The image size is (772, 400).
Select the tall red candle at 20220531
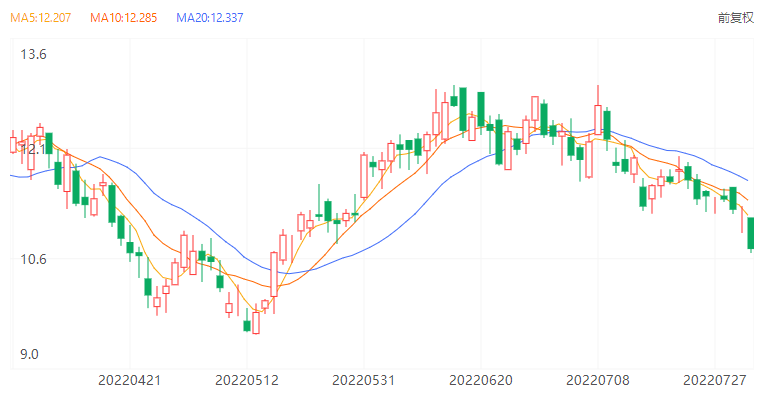pos(364,174)
